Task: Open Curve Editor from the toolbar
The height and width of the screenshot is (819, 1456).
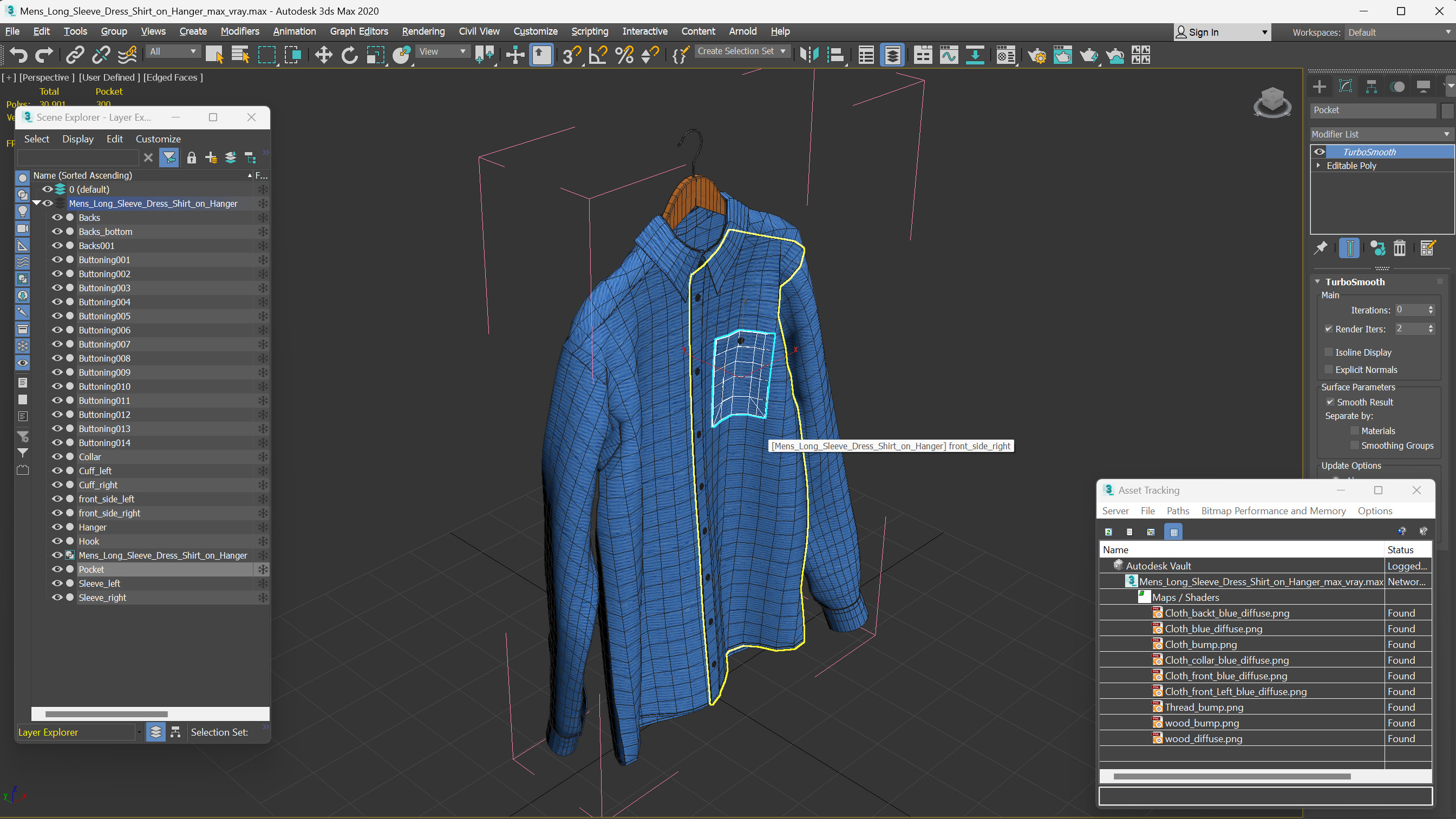Action: point(949,55)
